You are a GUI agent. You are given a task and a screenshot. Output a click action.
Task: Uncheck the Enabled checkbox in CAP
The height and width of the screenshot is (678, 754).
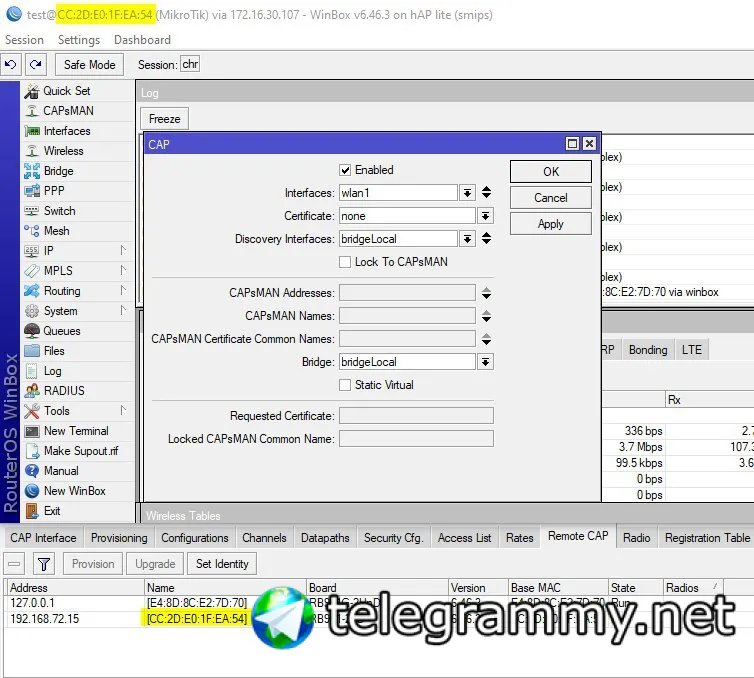[345, 170]
